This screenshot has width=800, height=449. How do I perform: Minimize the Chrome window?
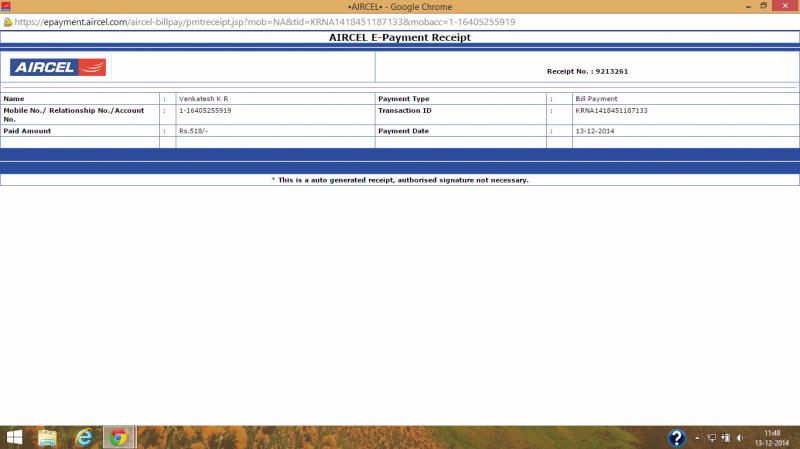(748, 6)
